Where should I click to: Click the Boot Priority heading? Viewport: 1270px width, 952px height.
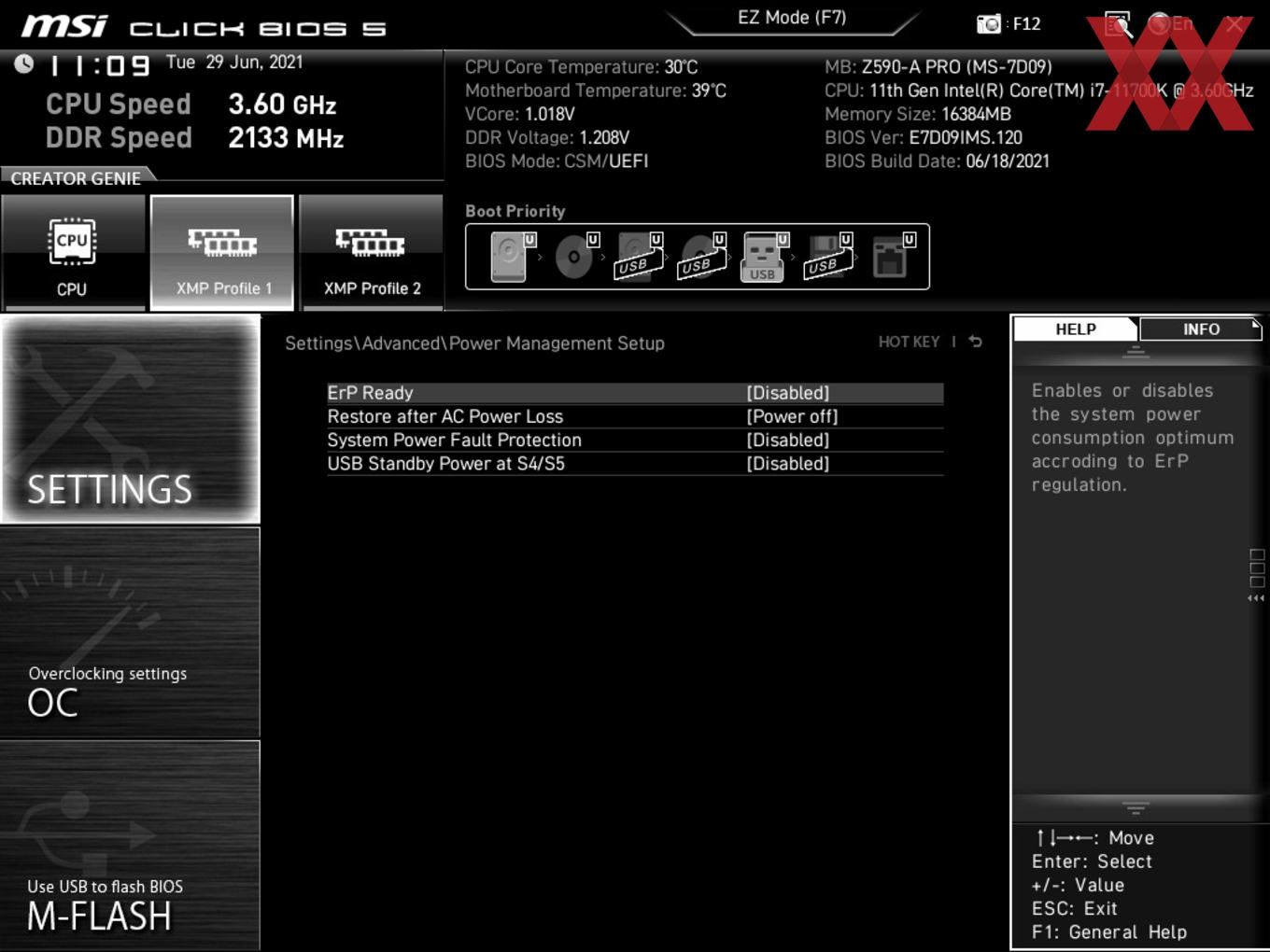pos(515,211)
